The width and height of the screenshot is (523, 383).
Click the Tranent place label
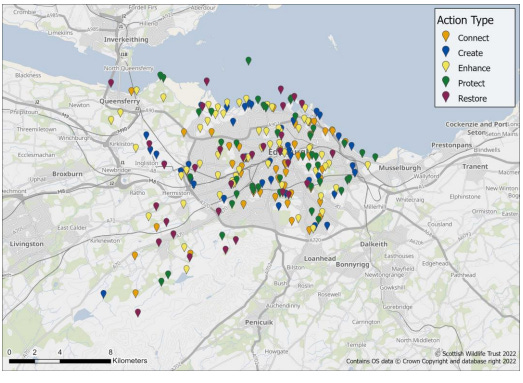[475, 166]
